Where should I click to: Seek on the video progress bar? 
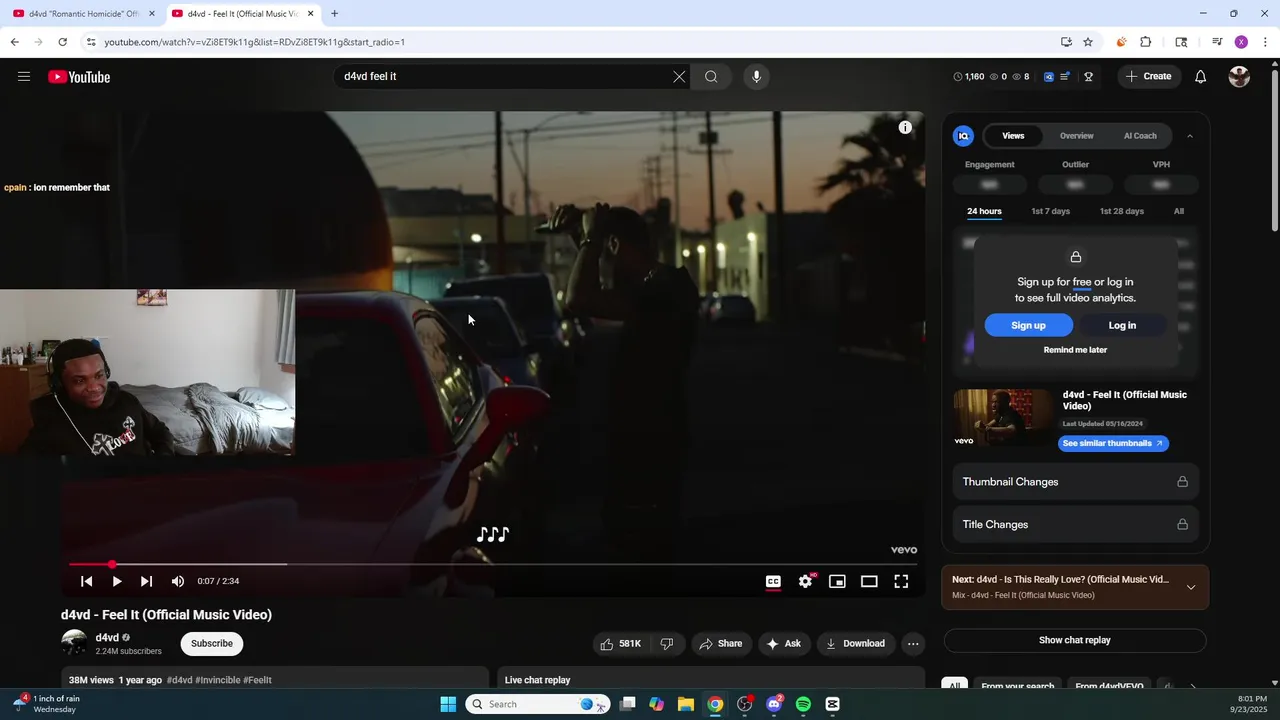click(x=493, y=565)
